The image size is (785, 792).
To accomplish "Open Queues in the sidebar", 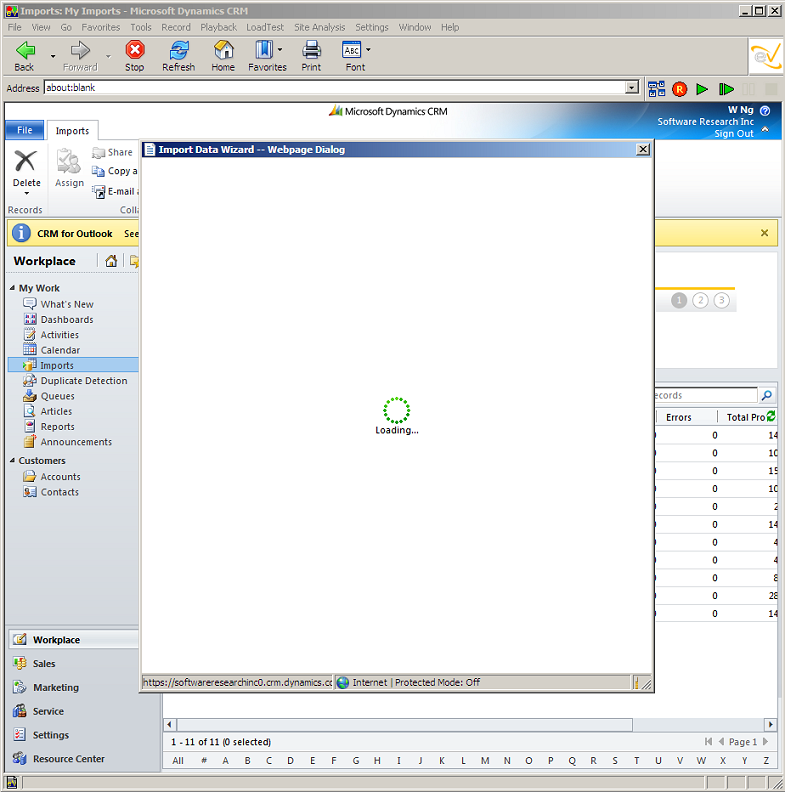I will tap(58, 396).
